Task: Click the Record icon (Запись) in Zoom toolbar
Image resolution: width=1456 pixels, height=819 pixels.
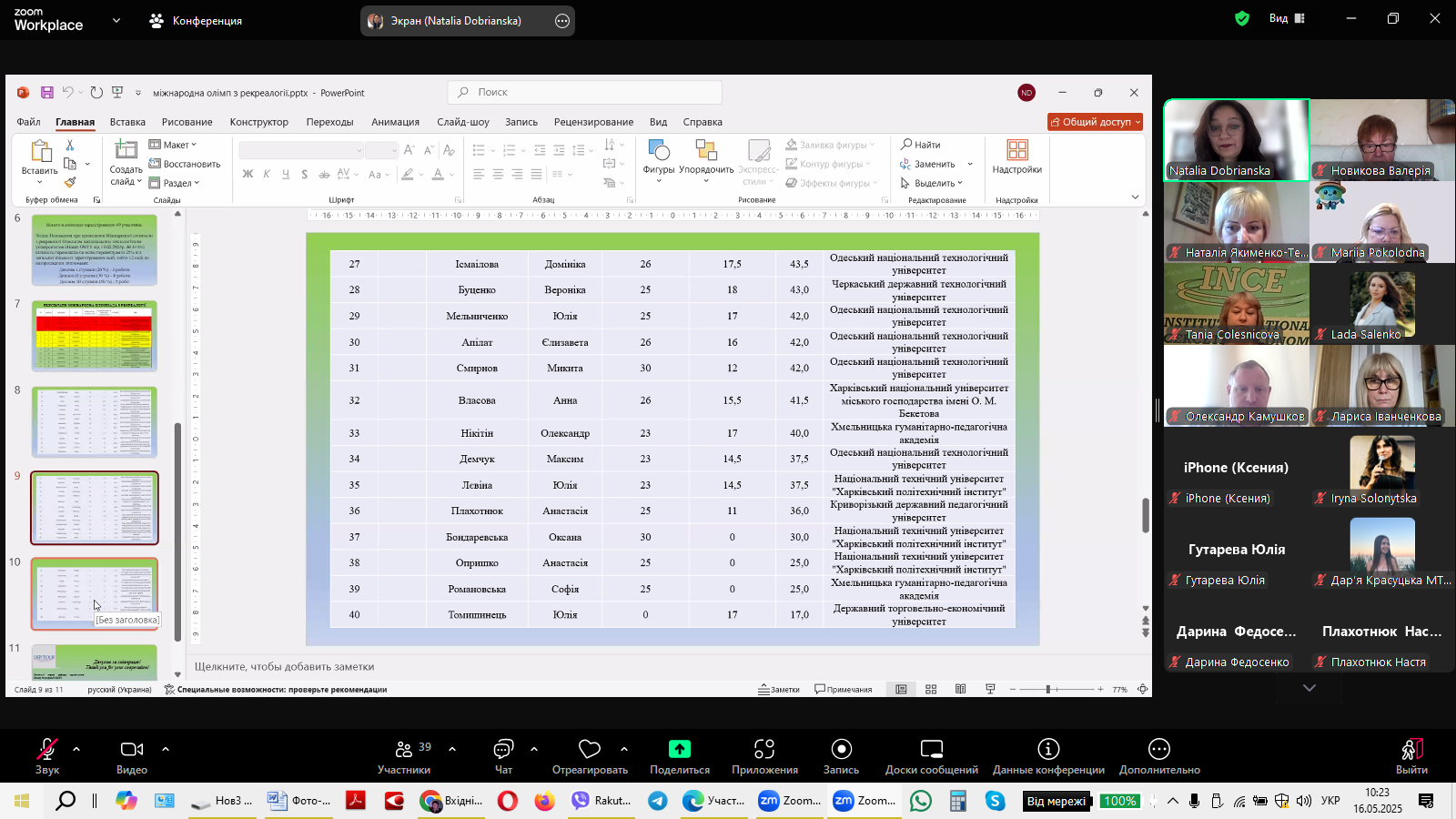Action: 841,749
